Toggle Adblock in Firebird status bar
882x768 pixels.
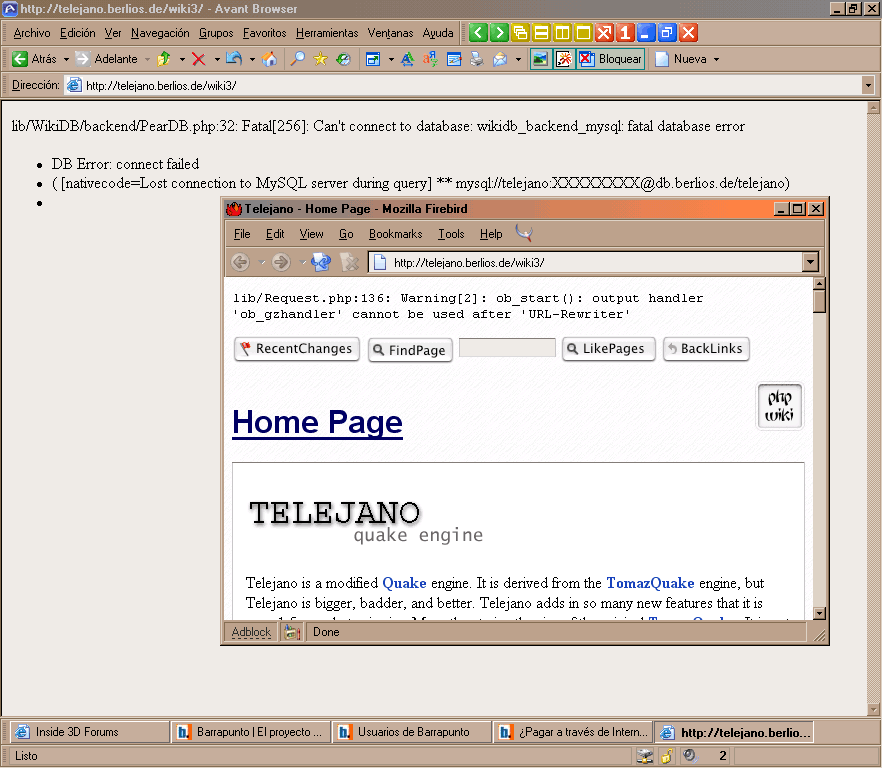coord(251,632)
